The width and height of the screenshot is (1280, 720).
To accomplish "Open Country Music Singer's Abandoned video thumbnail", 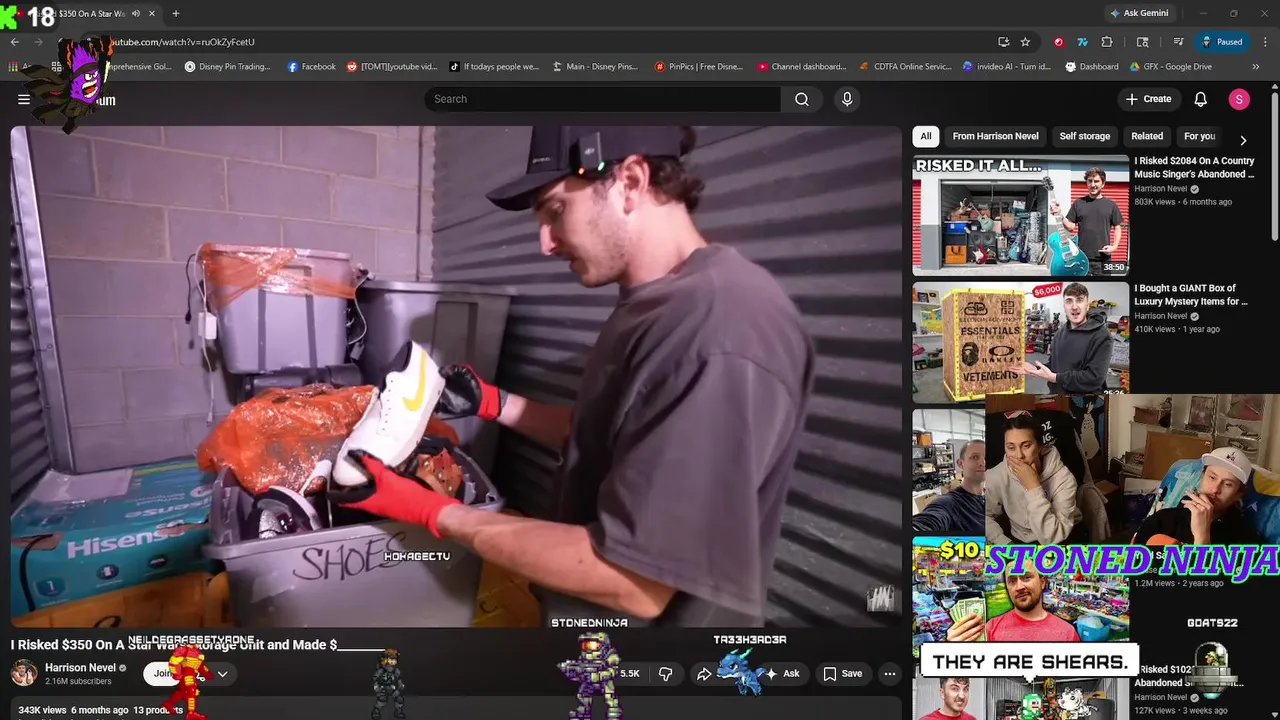I will (x=1020, y=215).
